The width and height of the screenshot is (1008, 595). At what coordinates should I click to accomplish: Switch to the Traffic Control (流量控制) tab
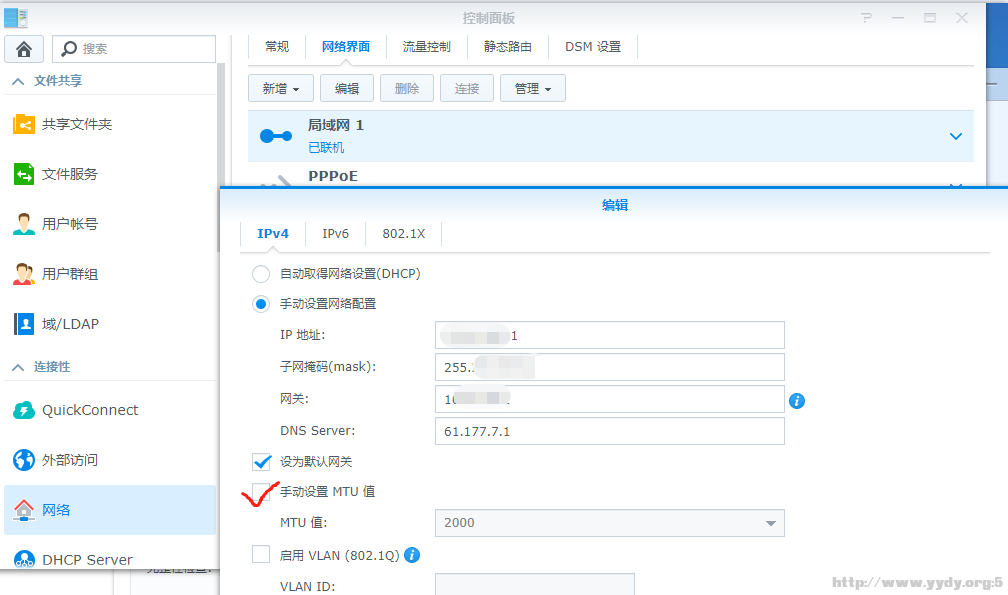tap(426, 47)
